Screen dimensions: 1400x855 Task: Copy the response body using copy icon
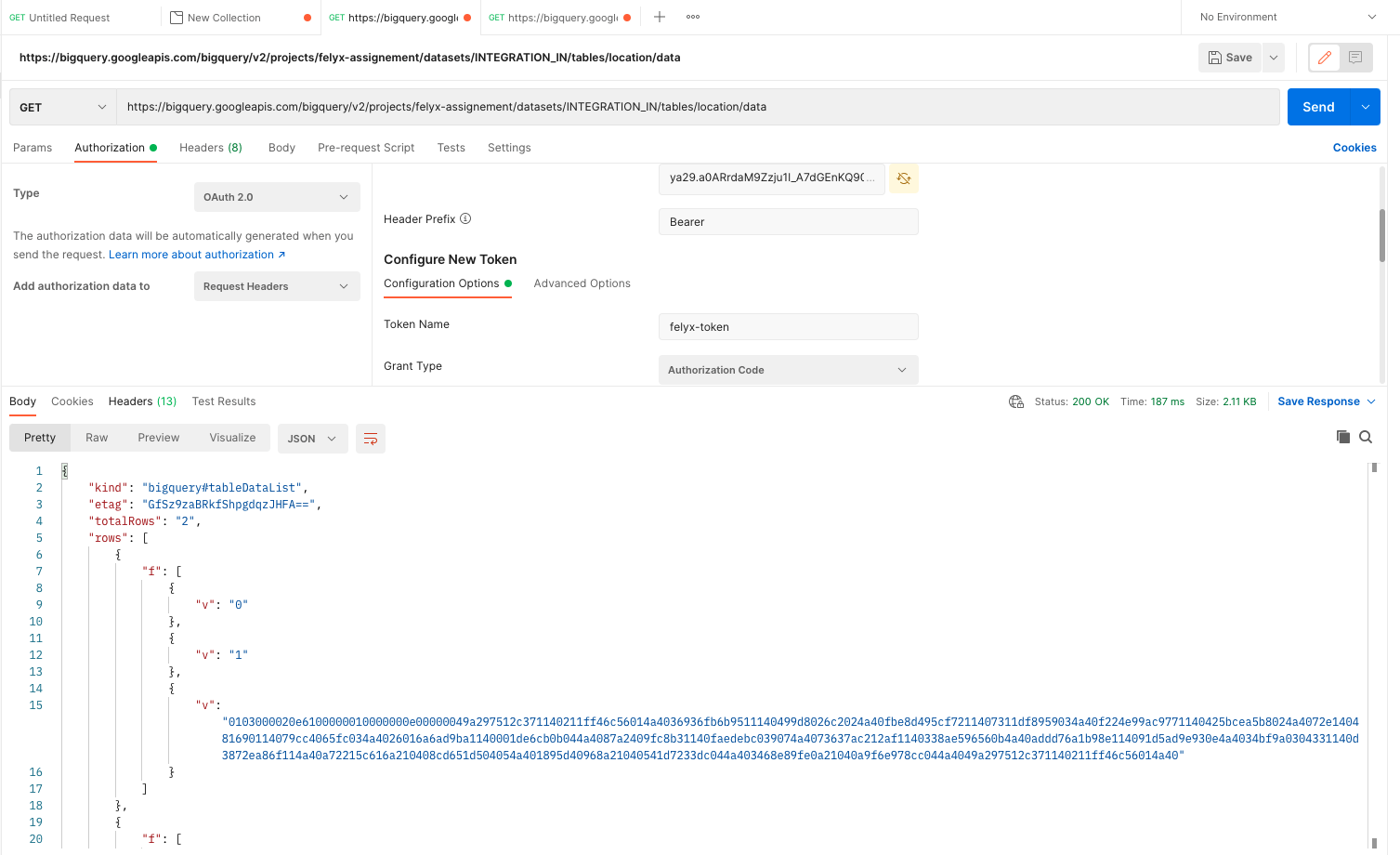tap(1341, 436)
